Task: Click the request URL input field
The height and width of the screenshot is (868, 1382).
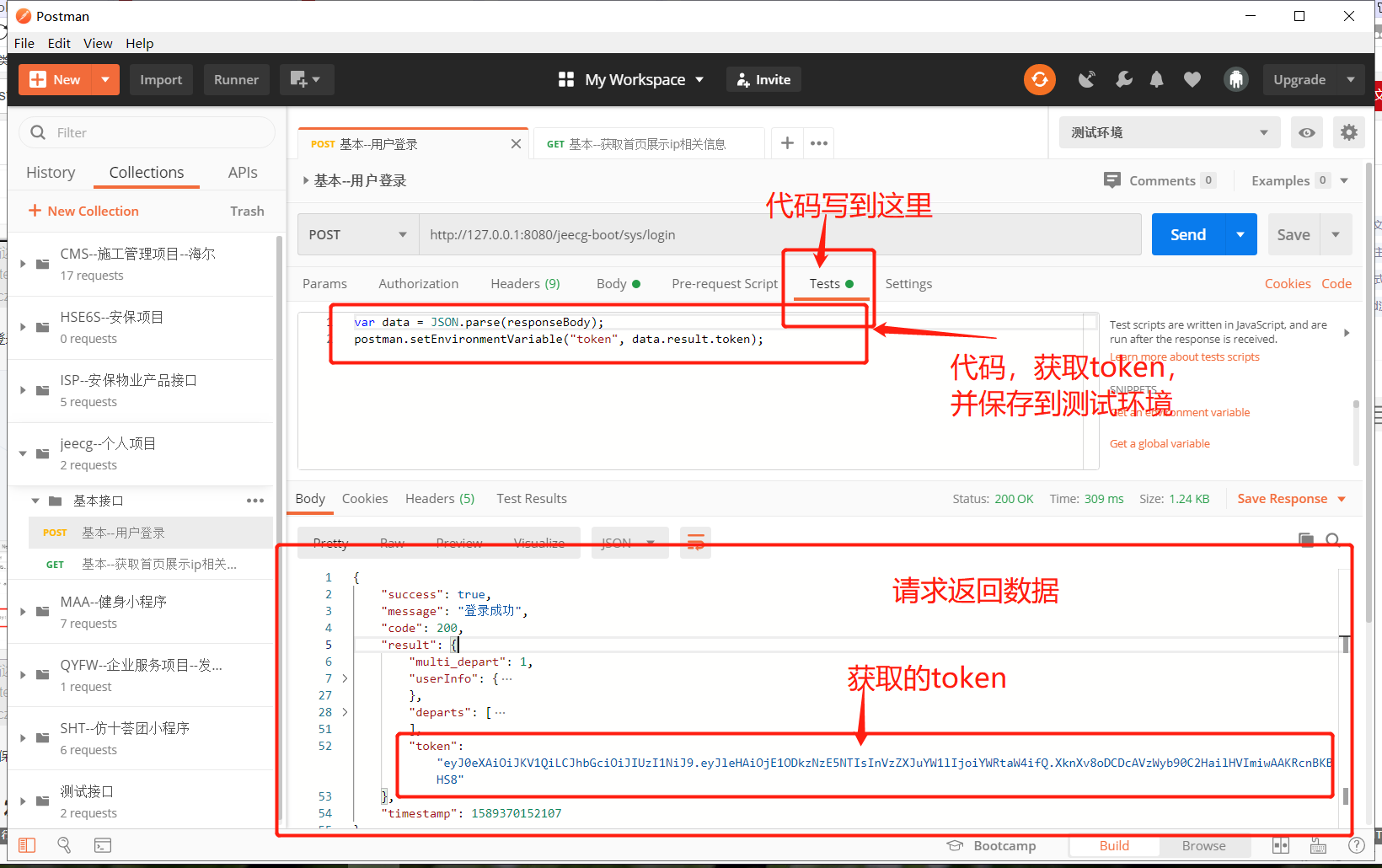Action: click(x=758, y=234)
